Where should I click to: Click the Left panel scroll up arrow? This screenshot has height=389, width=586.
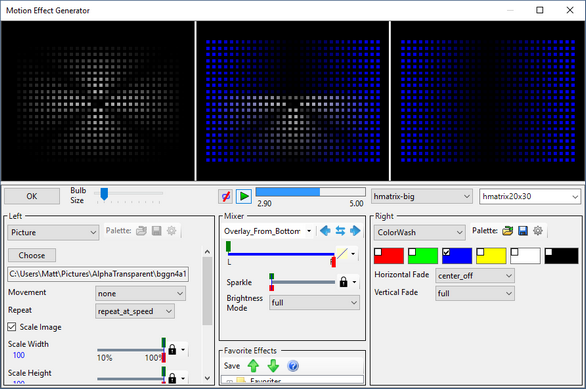pos(207,252)
